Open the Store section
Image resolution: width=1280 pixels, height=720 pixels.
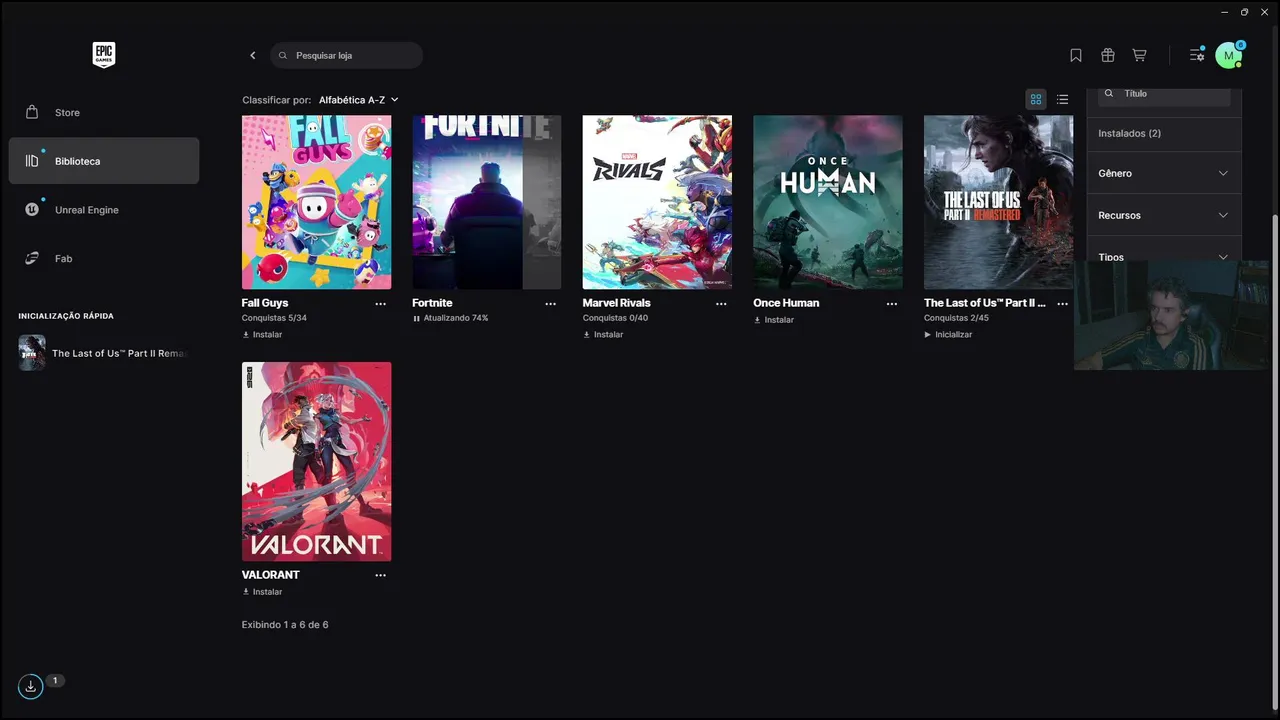click(104, 112)
